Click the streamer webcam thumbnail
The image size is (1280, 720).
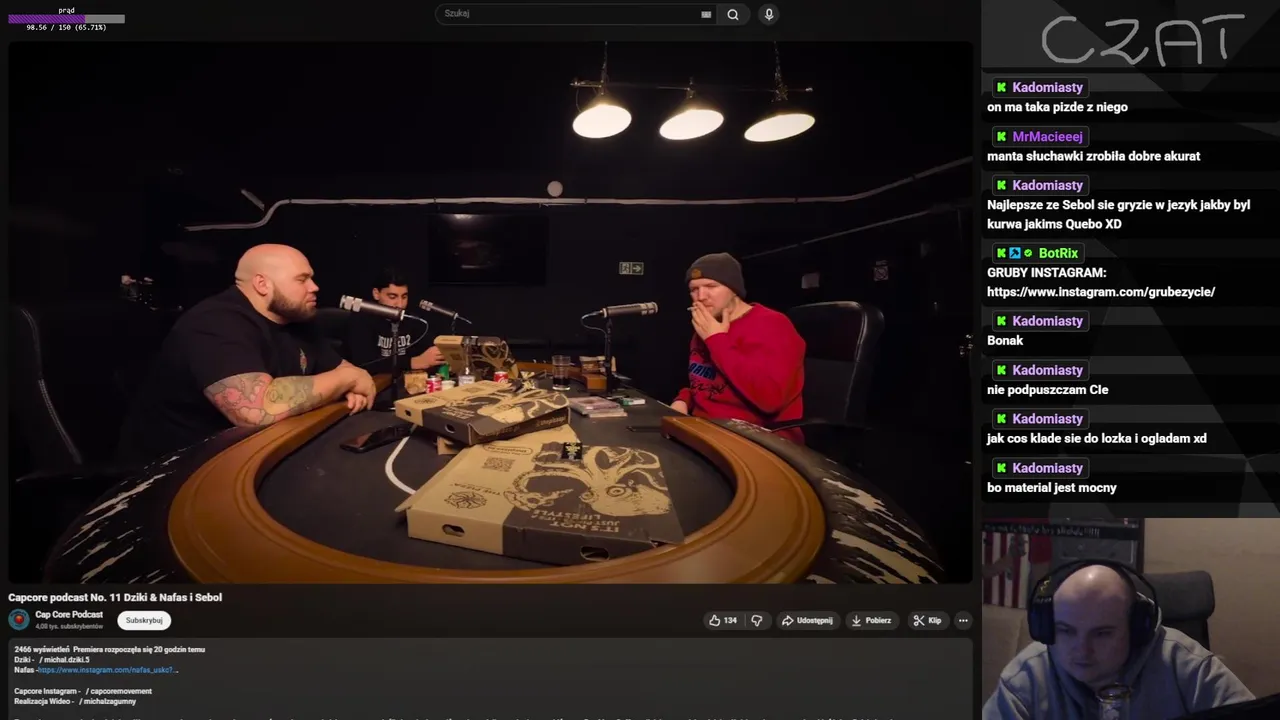(1130, 619)
